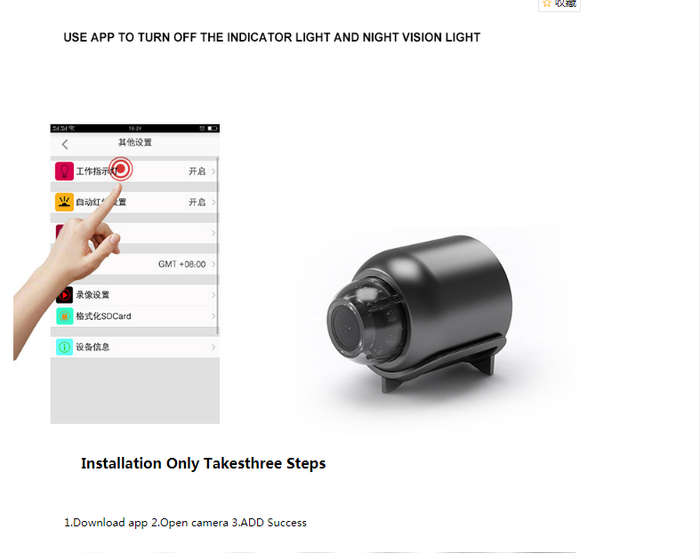
Task: Click the phone settings list scrollbar
Action: [x=218, y=246]
